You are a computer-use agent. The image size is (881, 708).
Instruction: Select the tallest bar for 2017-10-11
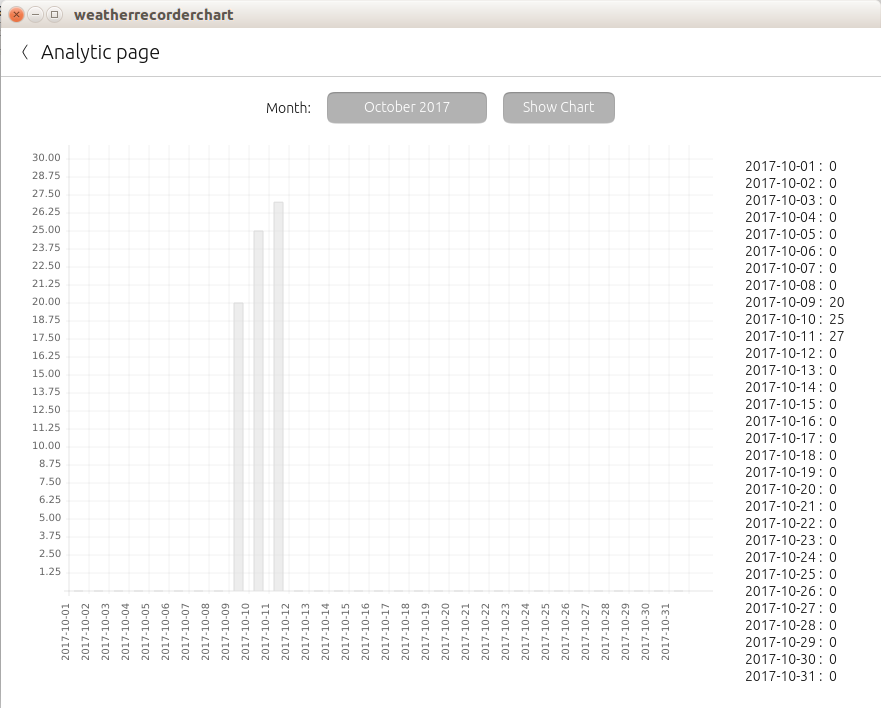(x=278, y=395)
